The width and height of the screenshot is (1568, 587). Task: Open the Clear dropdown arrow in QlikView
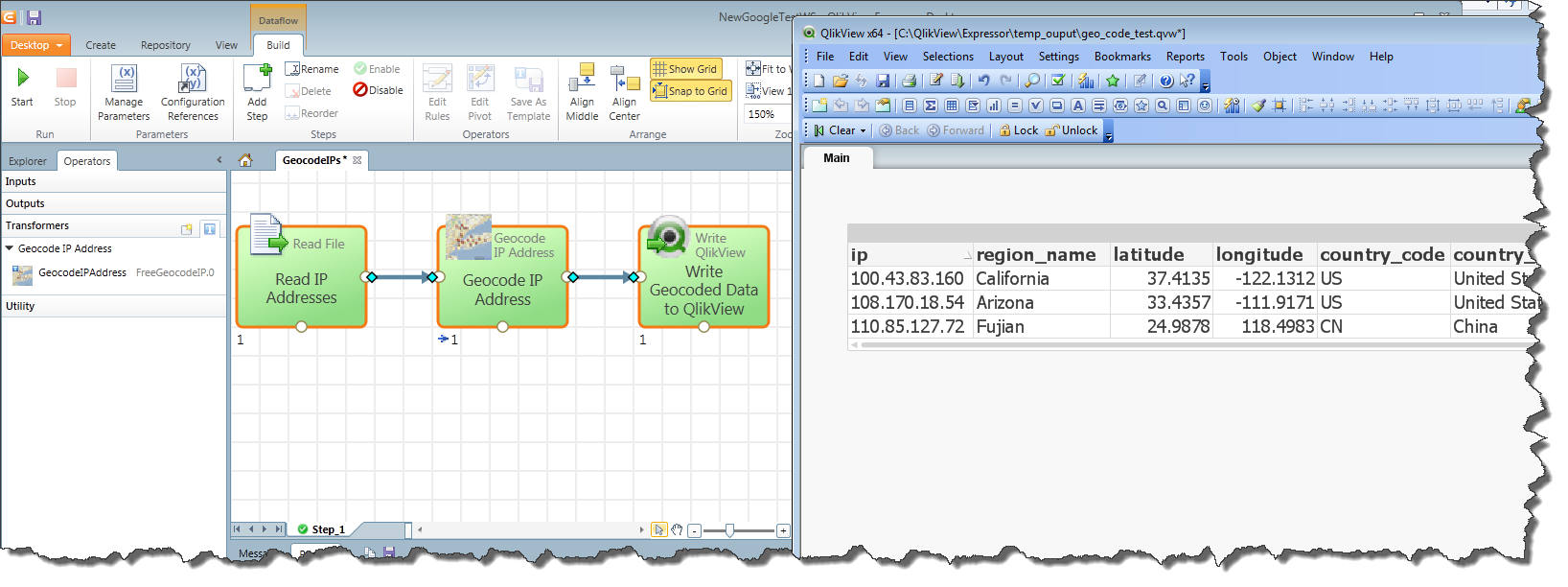tap(863, 131)
